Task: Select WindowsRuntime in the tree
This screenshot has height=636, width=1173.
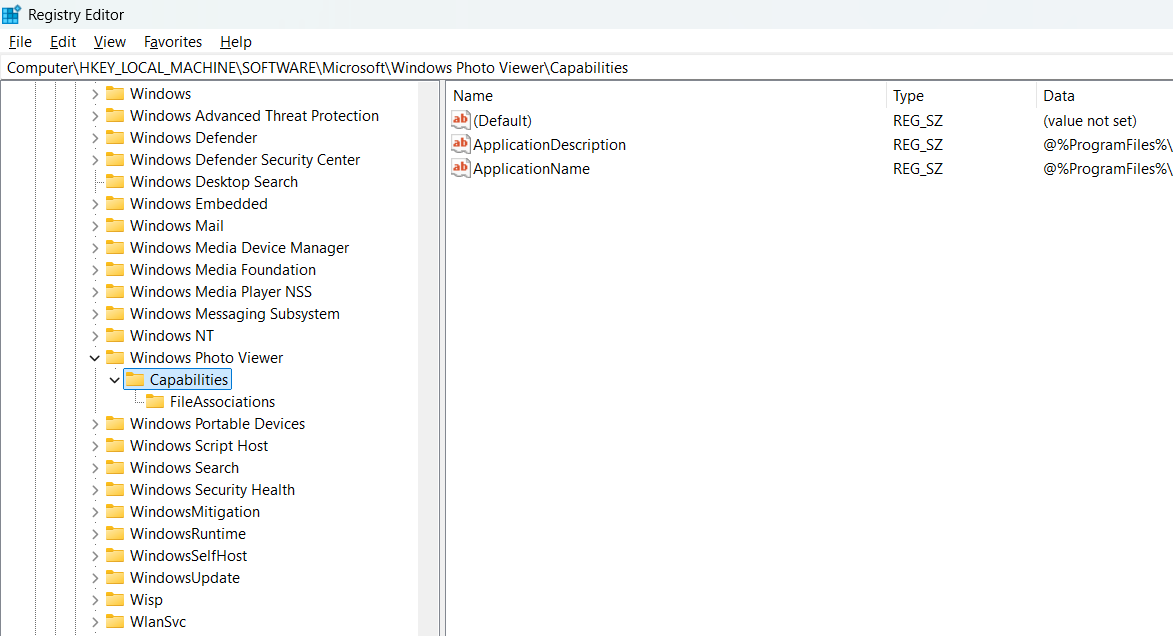Action: pyautogui.click(x=188, y=534)
